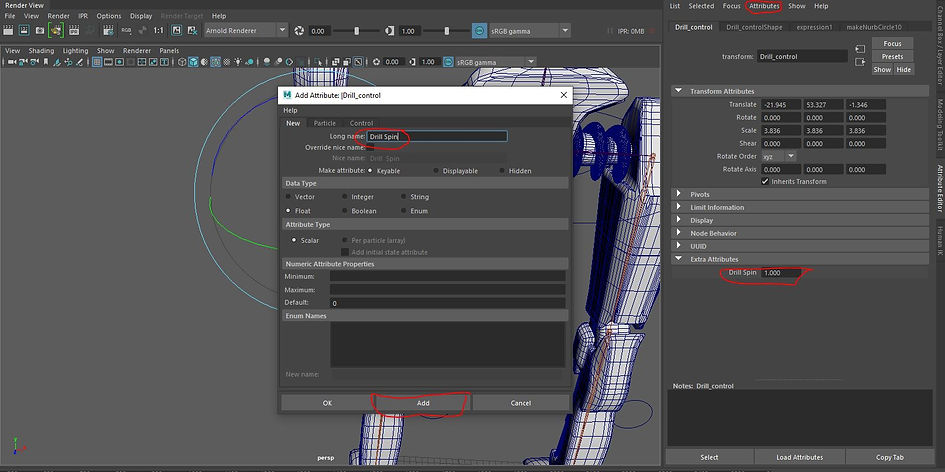Click the isolate select icon in viewport toolbar
The image size is (945, 472).
click(x=318, y=61)
